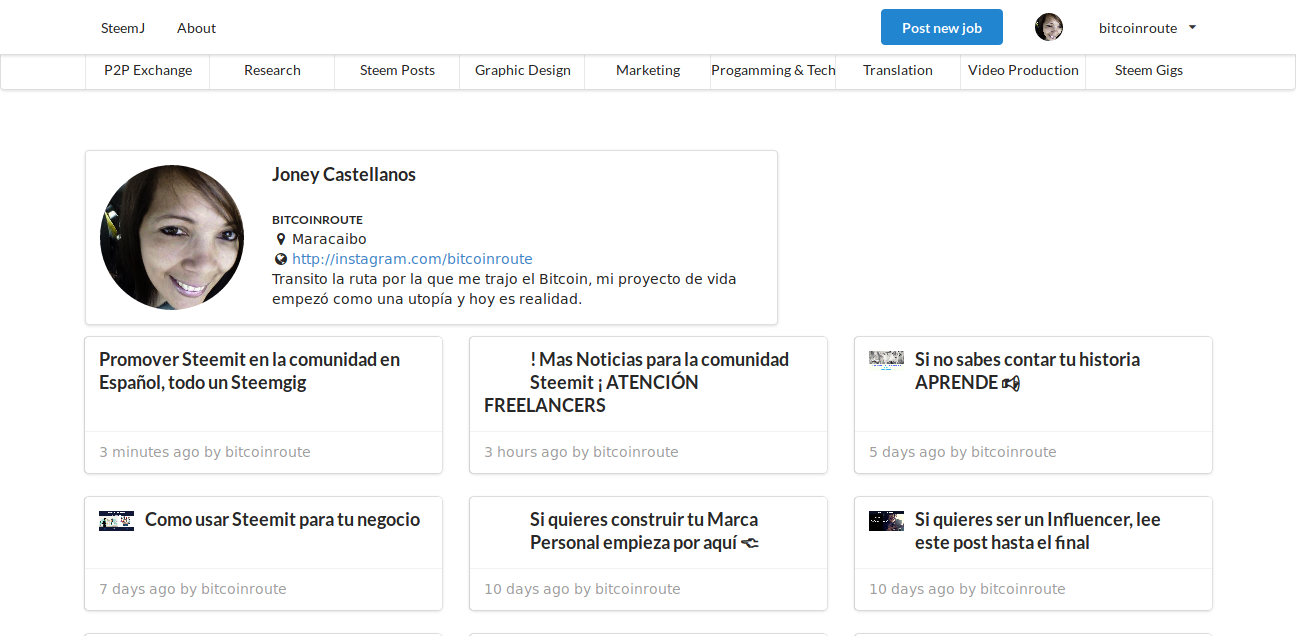Viewport: 1296px width, 636px height.
Task: Click the thumbnail on 'Si no sabes contar tu historia'
Action: (886, 360)
